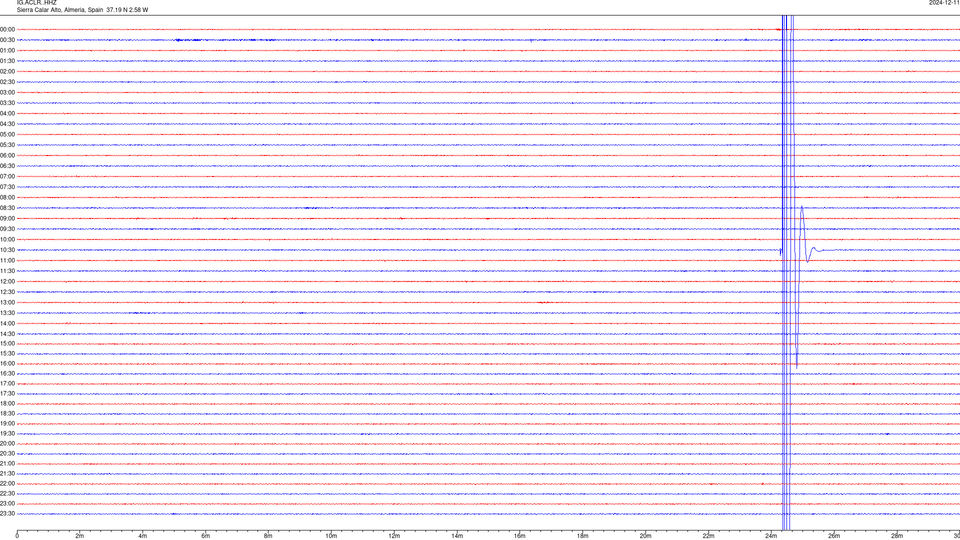Screen dimensions: 960x540
Task: Click the 2m tick label on the axis
Action: (80, 536)
